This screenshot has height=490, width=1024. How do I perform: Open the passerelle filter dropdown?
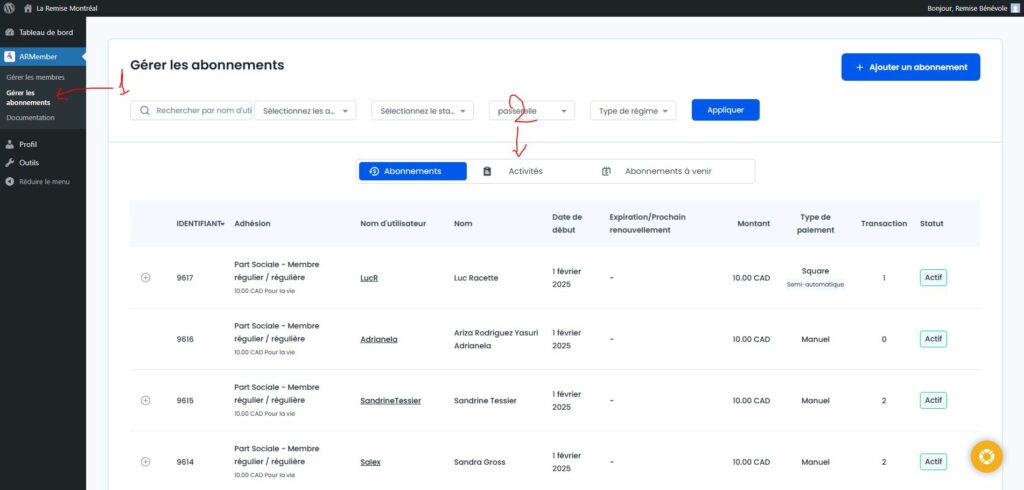coord(531,111)
